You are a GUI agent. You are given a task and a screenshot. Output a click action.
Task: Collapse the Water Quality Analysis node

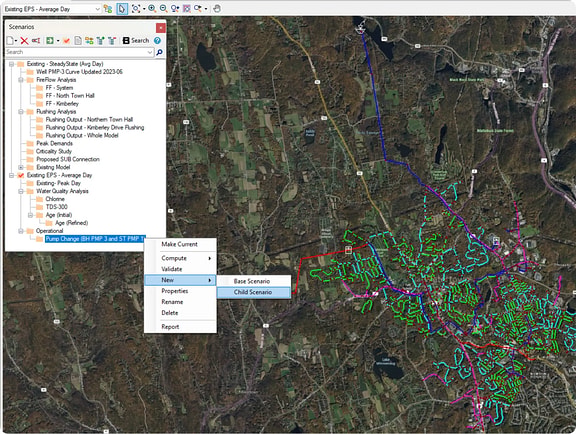21,191
